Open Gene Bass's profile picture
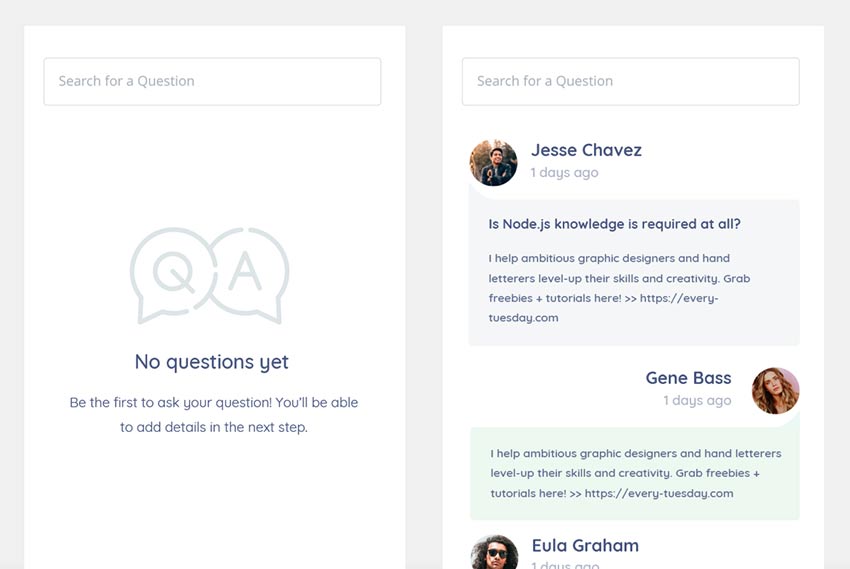 pos(775,391)
